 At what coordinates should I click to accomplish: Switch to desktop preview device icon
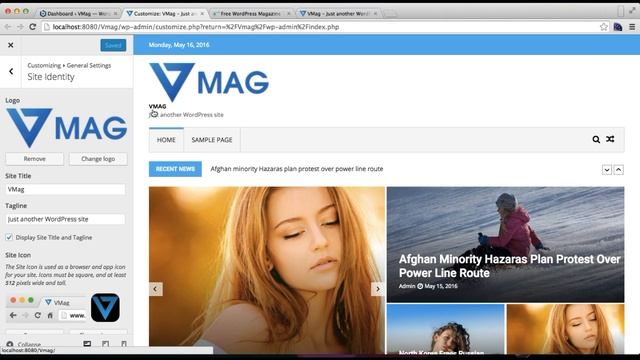(87, 344)
